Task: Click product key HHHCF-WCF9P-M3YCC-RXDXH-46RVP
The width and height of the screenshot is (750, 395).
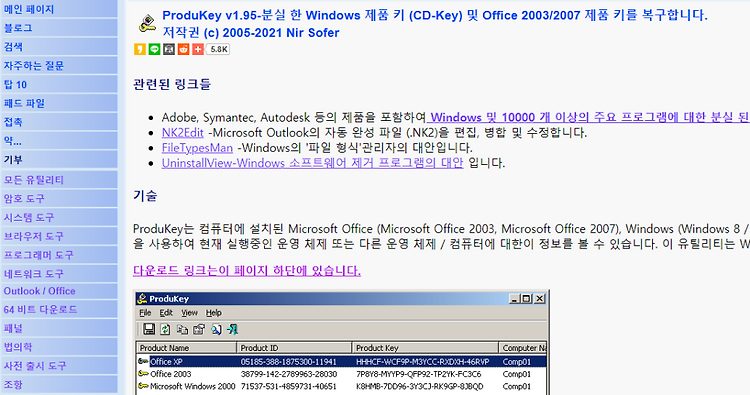Action: 422,362
